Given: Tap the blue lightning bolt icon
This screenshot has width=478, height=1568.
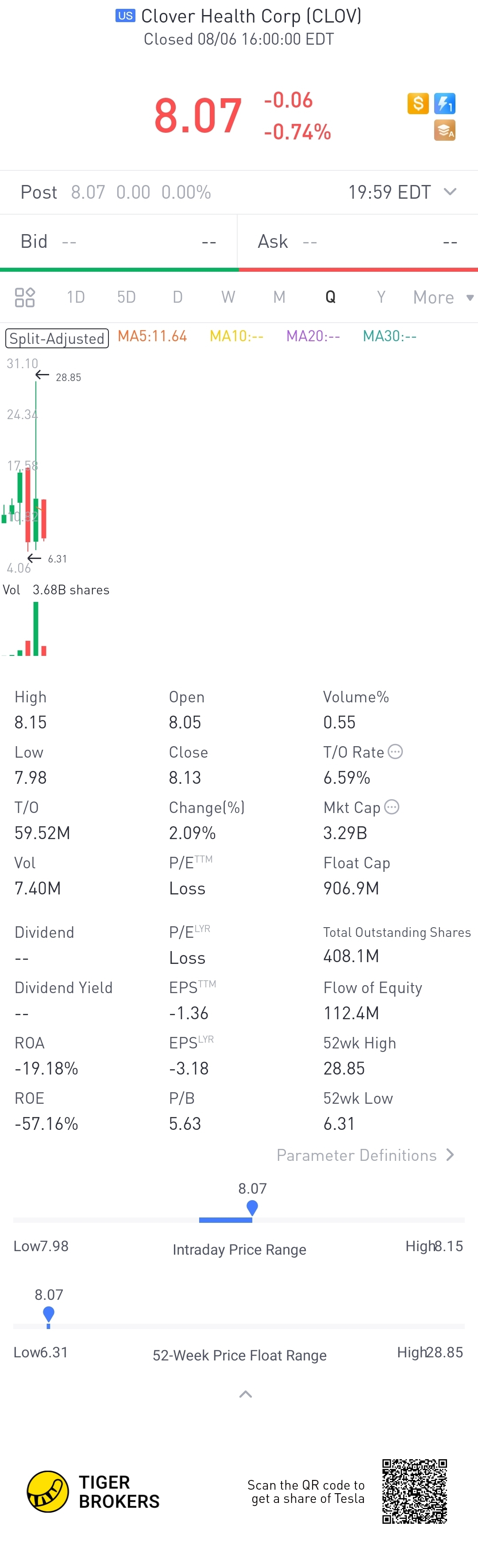Looking at the screenshot, I should [444, 104].
